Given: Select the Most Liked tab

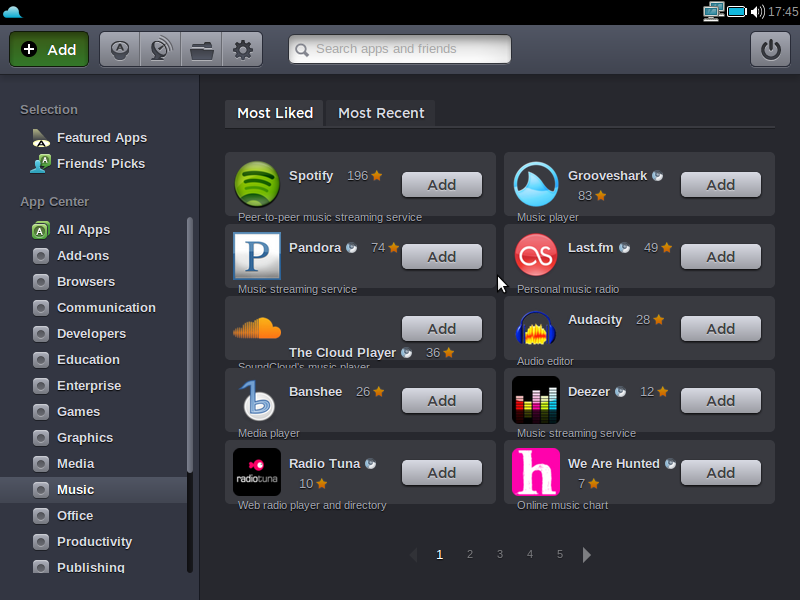Looking at the screenshot, I should point(275,113).
